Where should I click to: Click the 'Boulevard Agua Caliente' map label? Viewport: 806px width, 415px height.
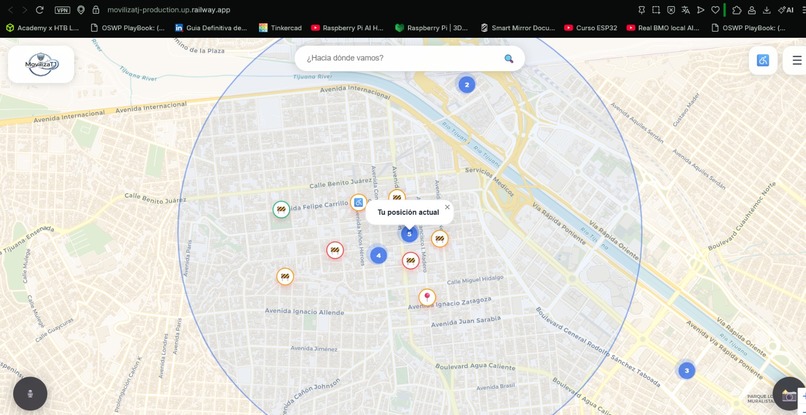coord(475,367)
